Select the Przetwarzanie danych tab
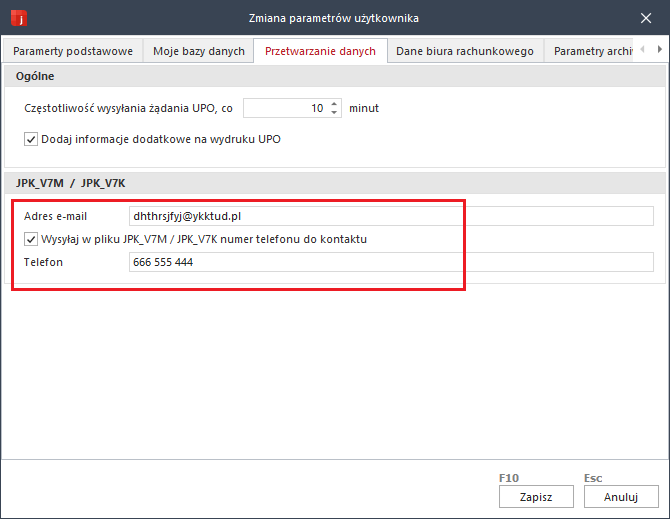The height and width of the screenshot is (519, 670). (x=320, y=51)
